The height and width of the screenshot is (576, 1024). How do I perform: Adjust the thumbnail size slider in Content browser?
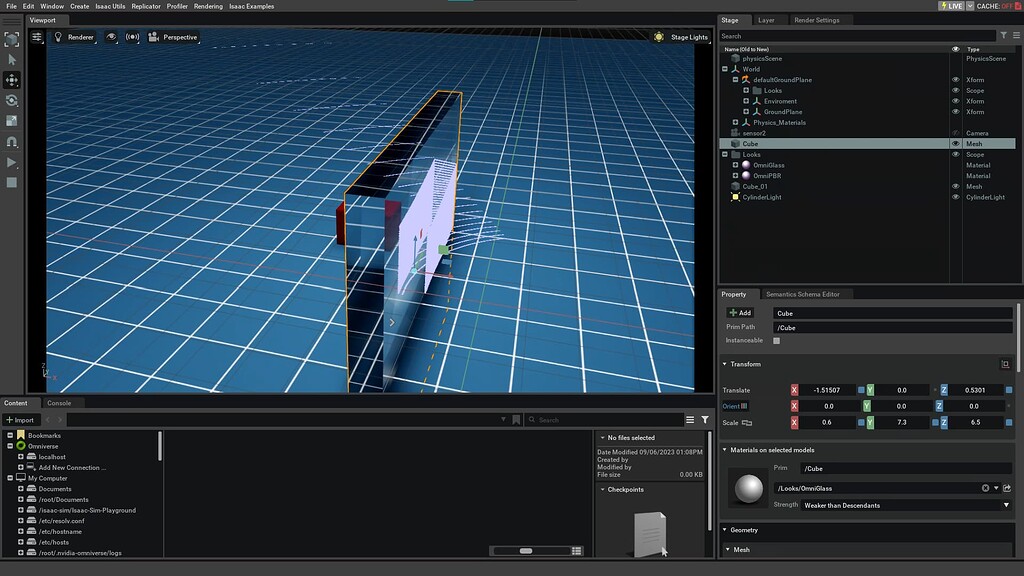click(x=527, y=549)
